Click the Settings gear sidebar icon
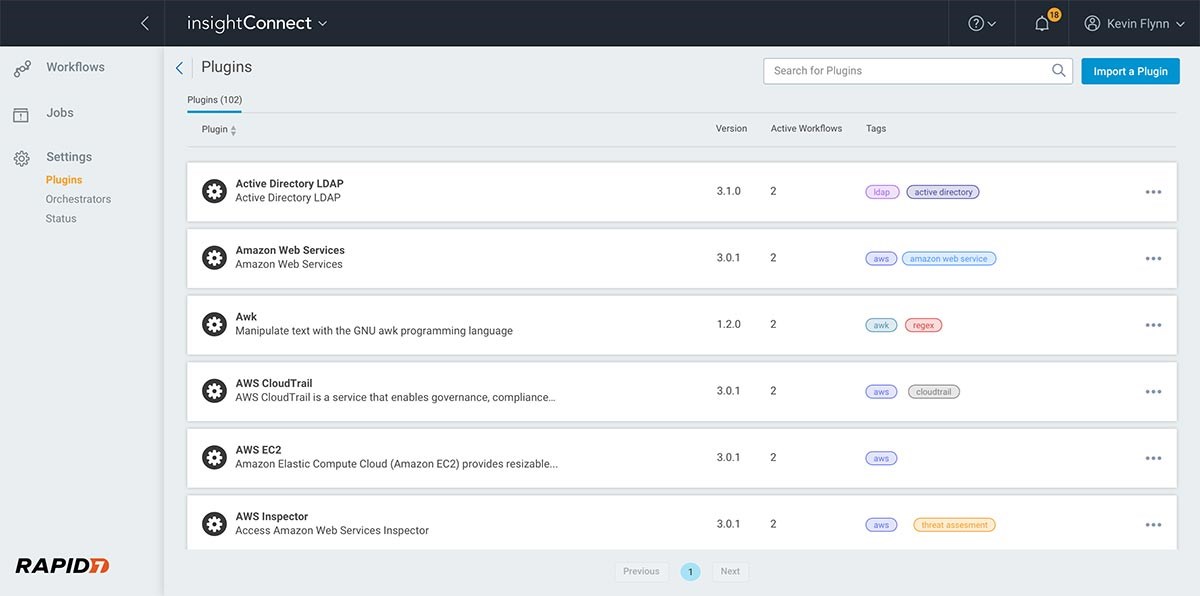 [x=21, y=158]
